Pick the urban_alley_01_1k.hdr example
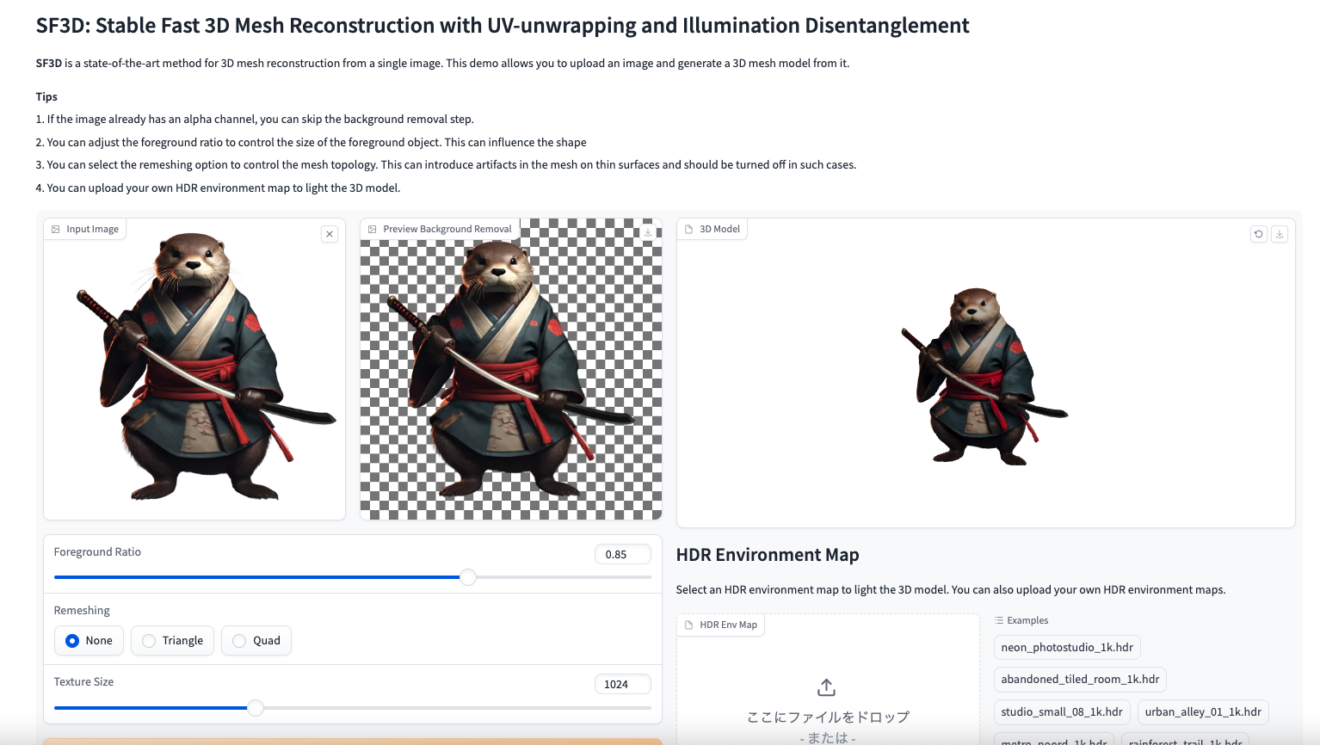The width and height of the screenshot is (1320, 745). pyautogui.click(x=1202, y=712)
